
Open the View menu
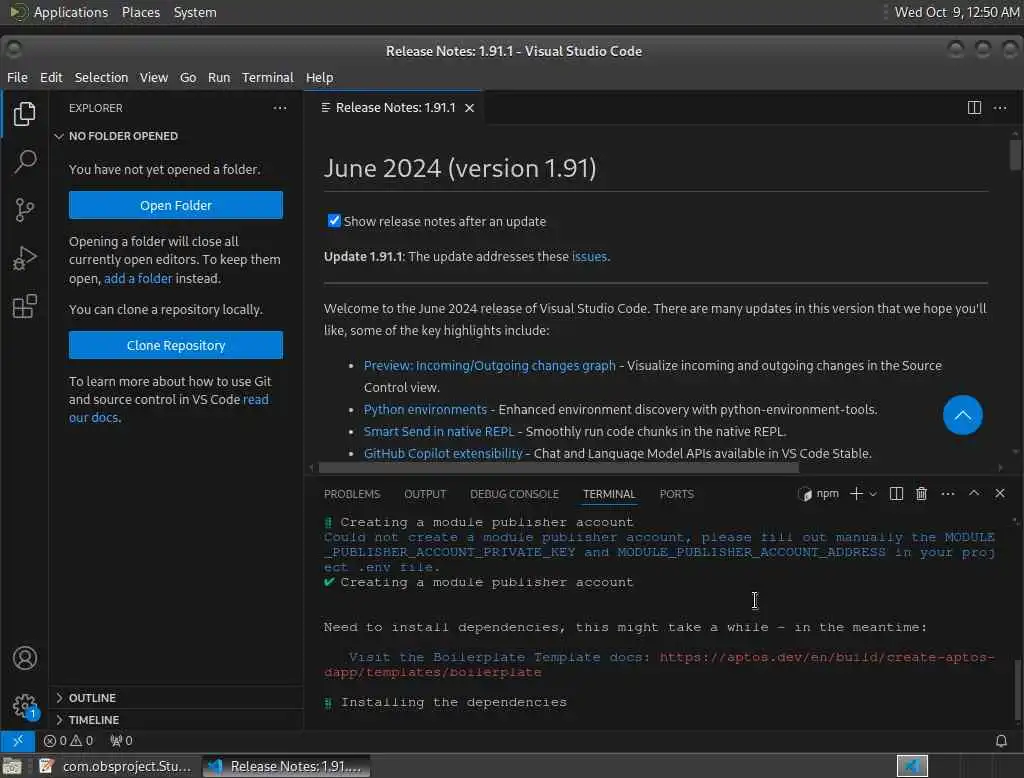[x=153, y=77]
